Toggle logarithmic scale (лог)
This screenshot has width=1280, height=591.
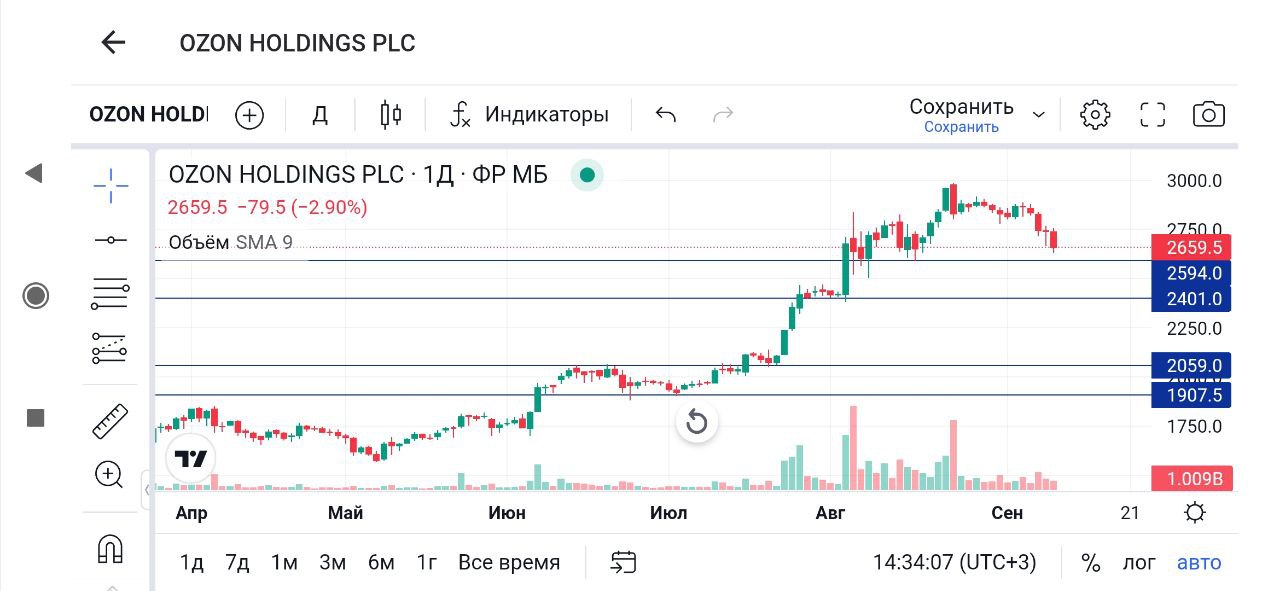pyautogui.click(x=1139, y=563)
